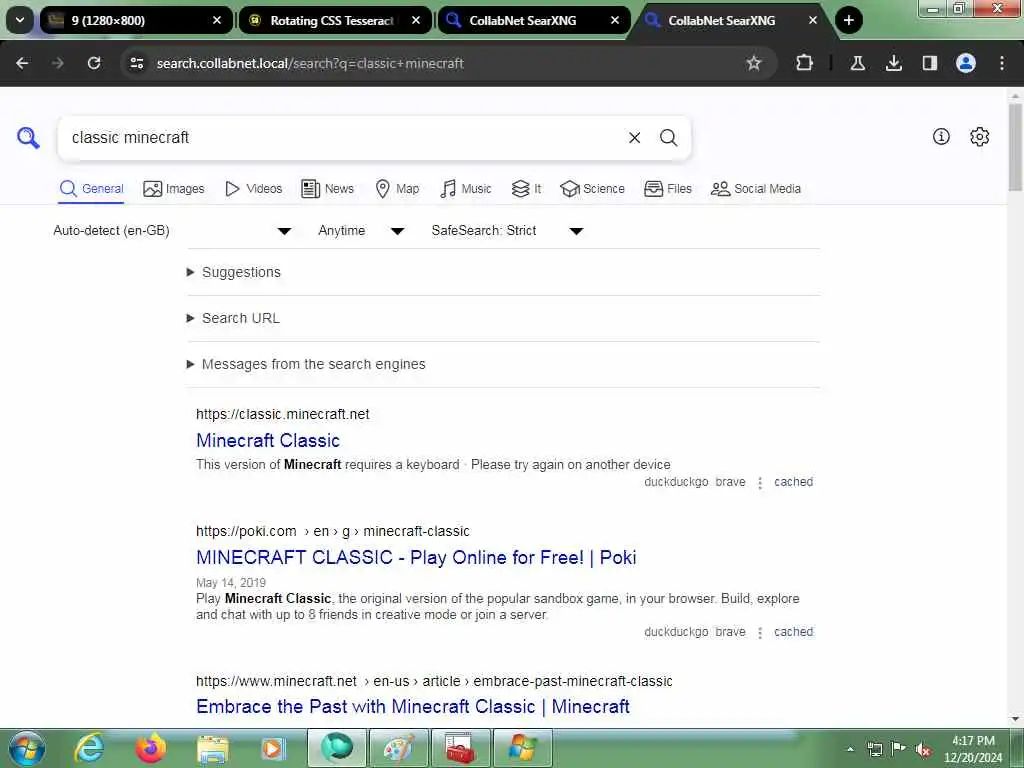
Task: Launch Internet Explorer from taskbar
Action: point(89,748)
